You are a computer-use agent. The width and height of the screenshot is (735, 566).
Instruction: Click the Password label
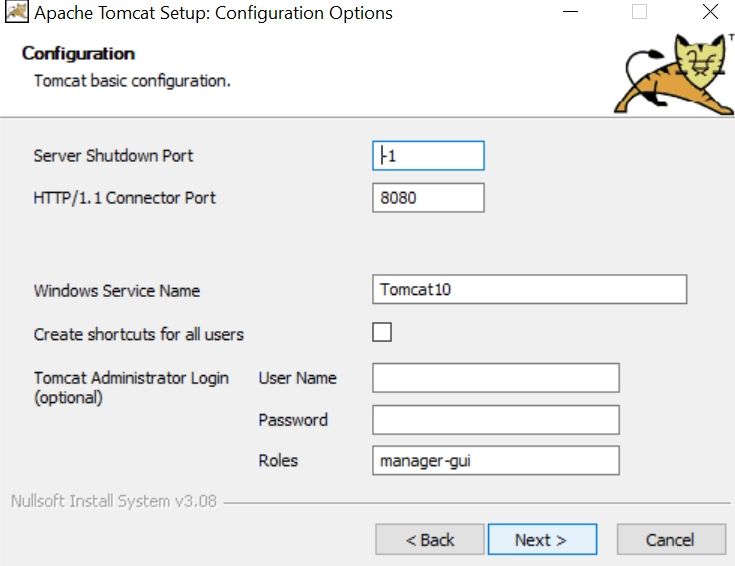[x=293, y=420]
